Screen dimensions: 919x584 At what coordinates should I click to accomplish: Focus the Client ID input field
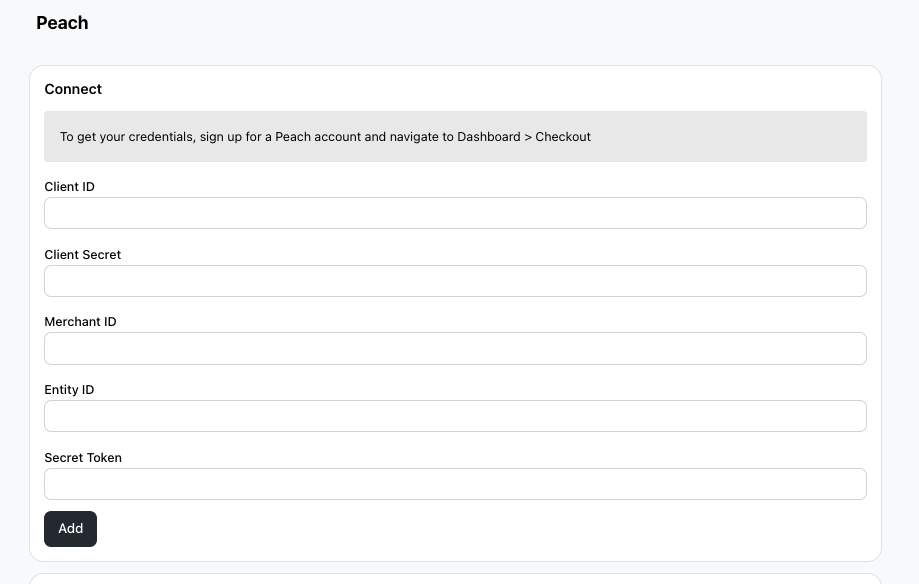455,213
